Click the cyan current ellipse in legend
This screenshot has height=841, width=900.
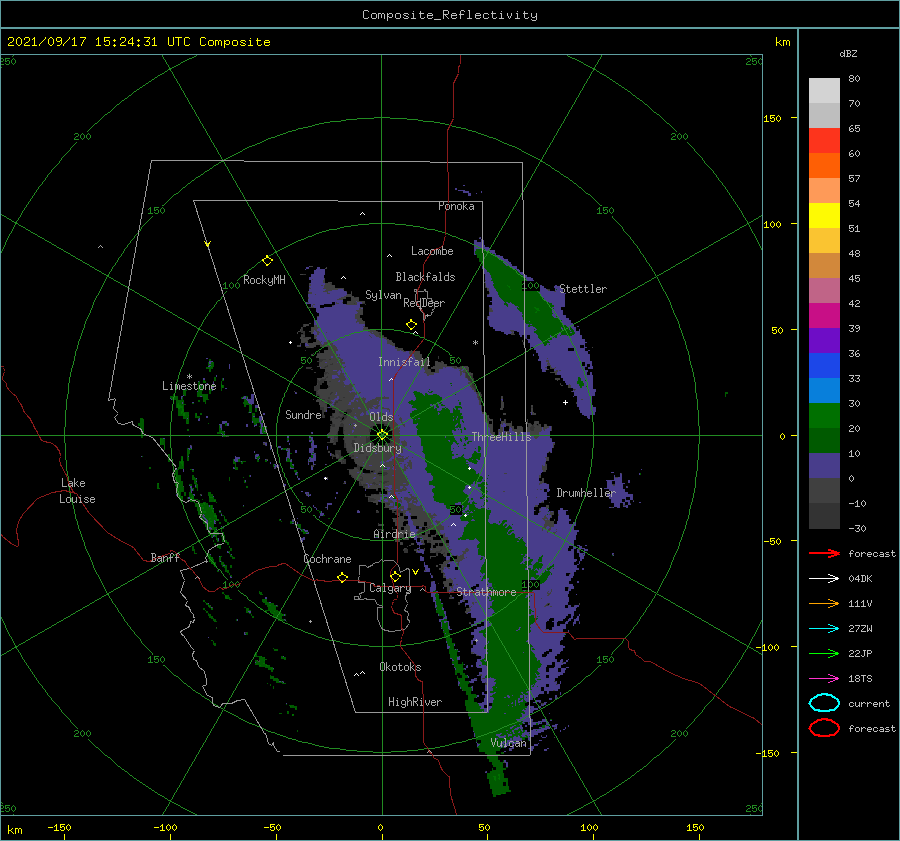tap(824, 703)
